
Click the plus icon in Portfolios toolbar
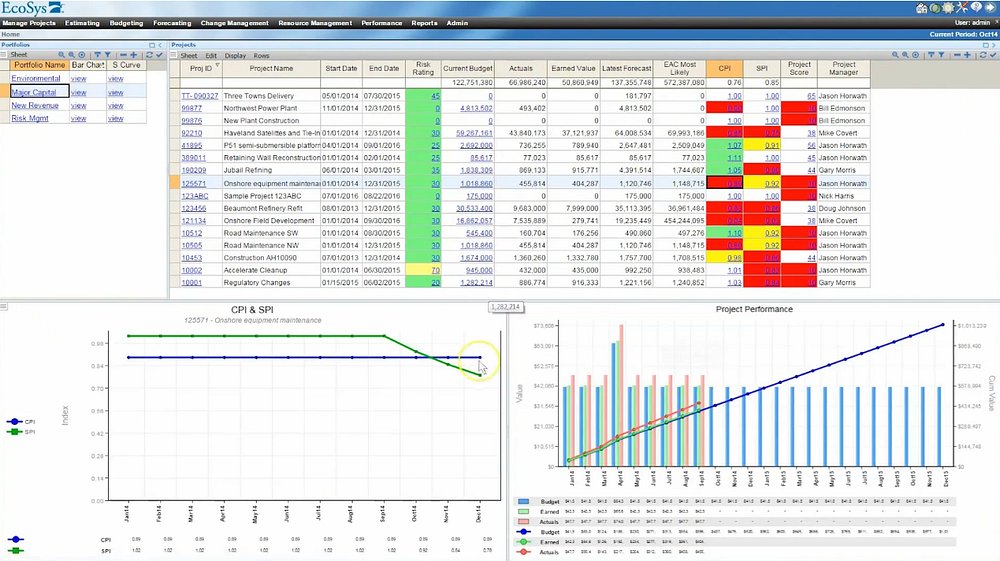134,55
